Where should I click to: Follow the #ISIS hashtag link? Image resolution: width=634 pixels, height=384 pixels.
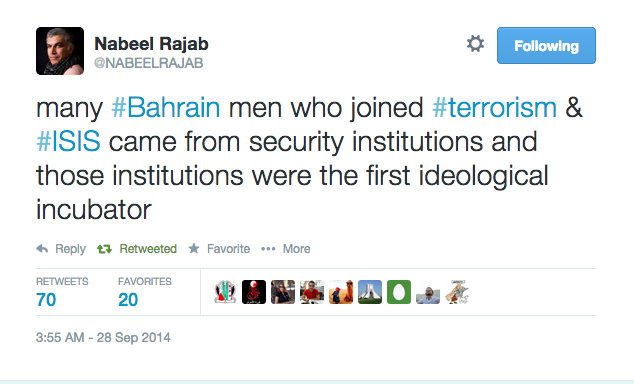point(68,141)
